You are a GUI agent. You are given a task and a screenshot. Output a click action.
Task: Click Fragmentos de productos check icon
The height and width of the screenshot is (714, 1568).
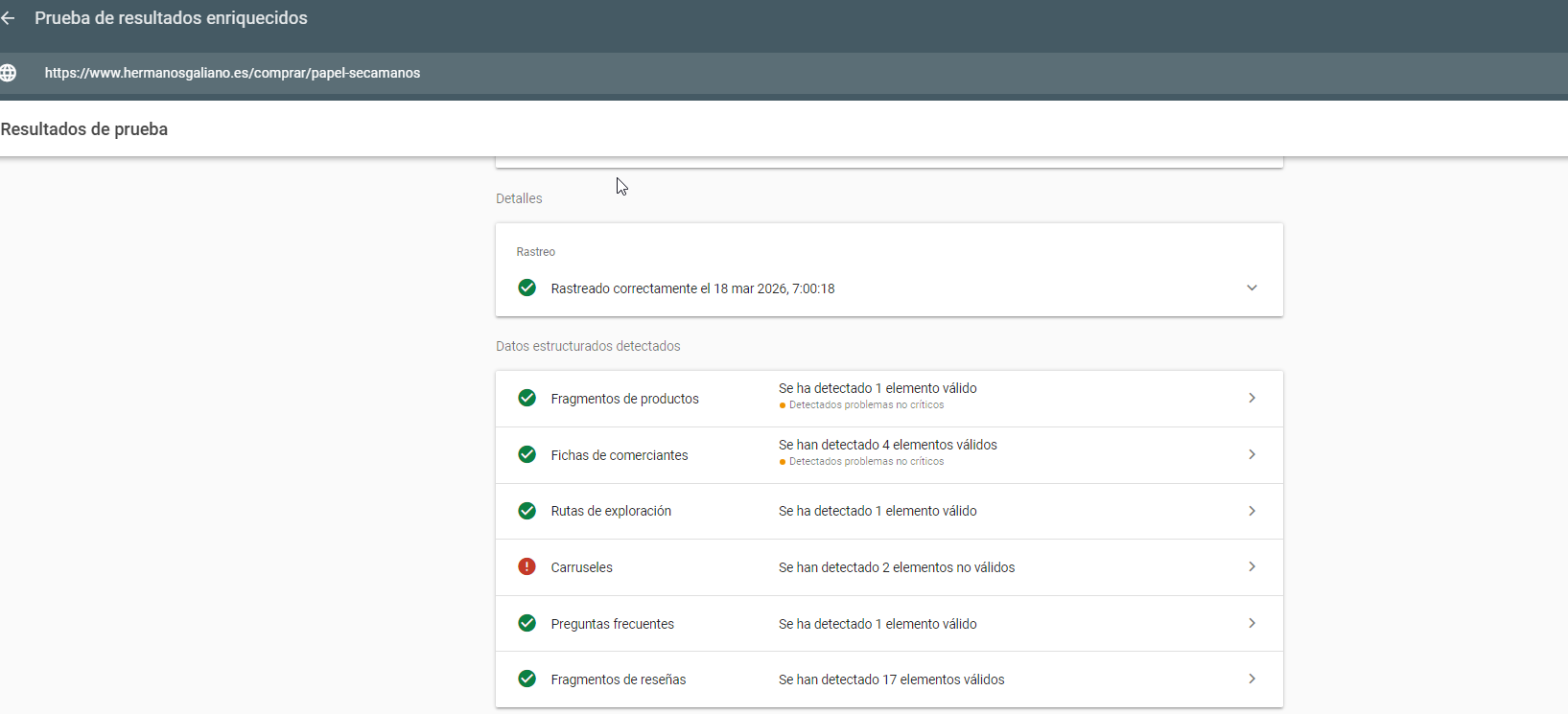(x=527, y=398)
